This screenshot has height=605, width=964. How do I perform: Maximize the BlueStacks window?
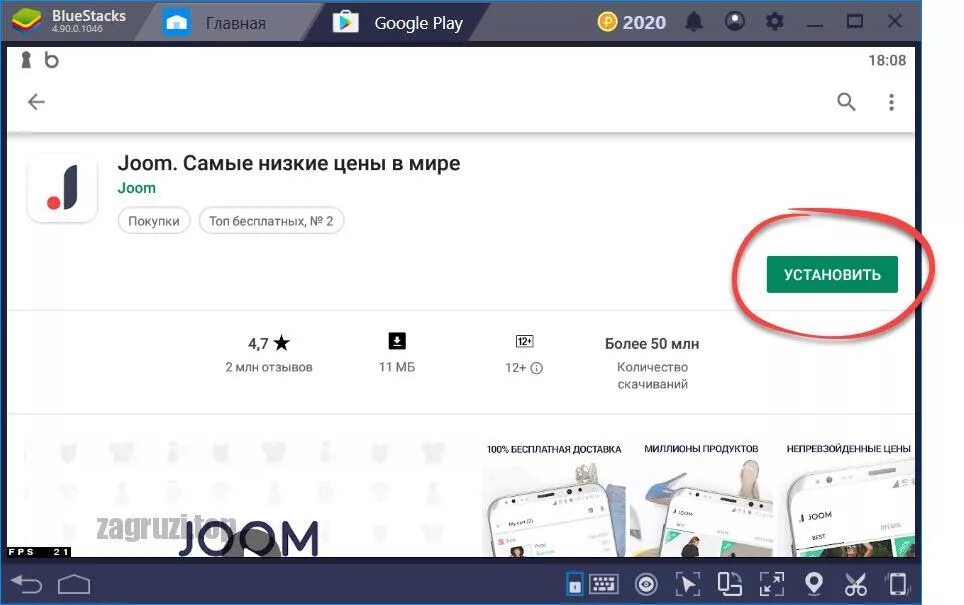point(855,22)
